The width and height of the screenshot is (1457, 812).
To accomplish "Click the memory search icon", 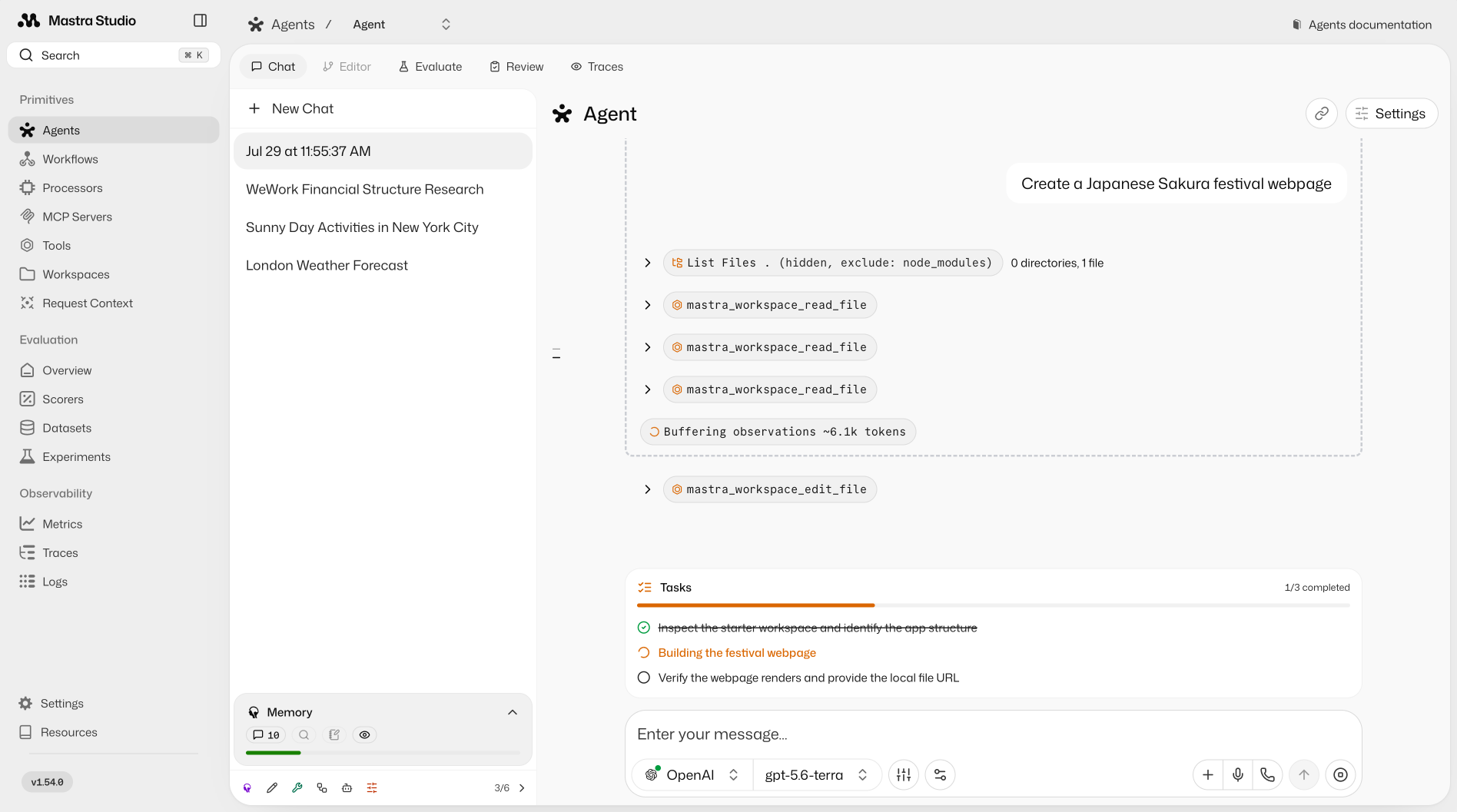I will (x=304, y=734).
